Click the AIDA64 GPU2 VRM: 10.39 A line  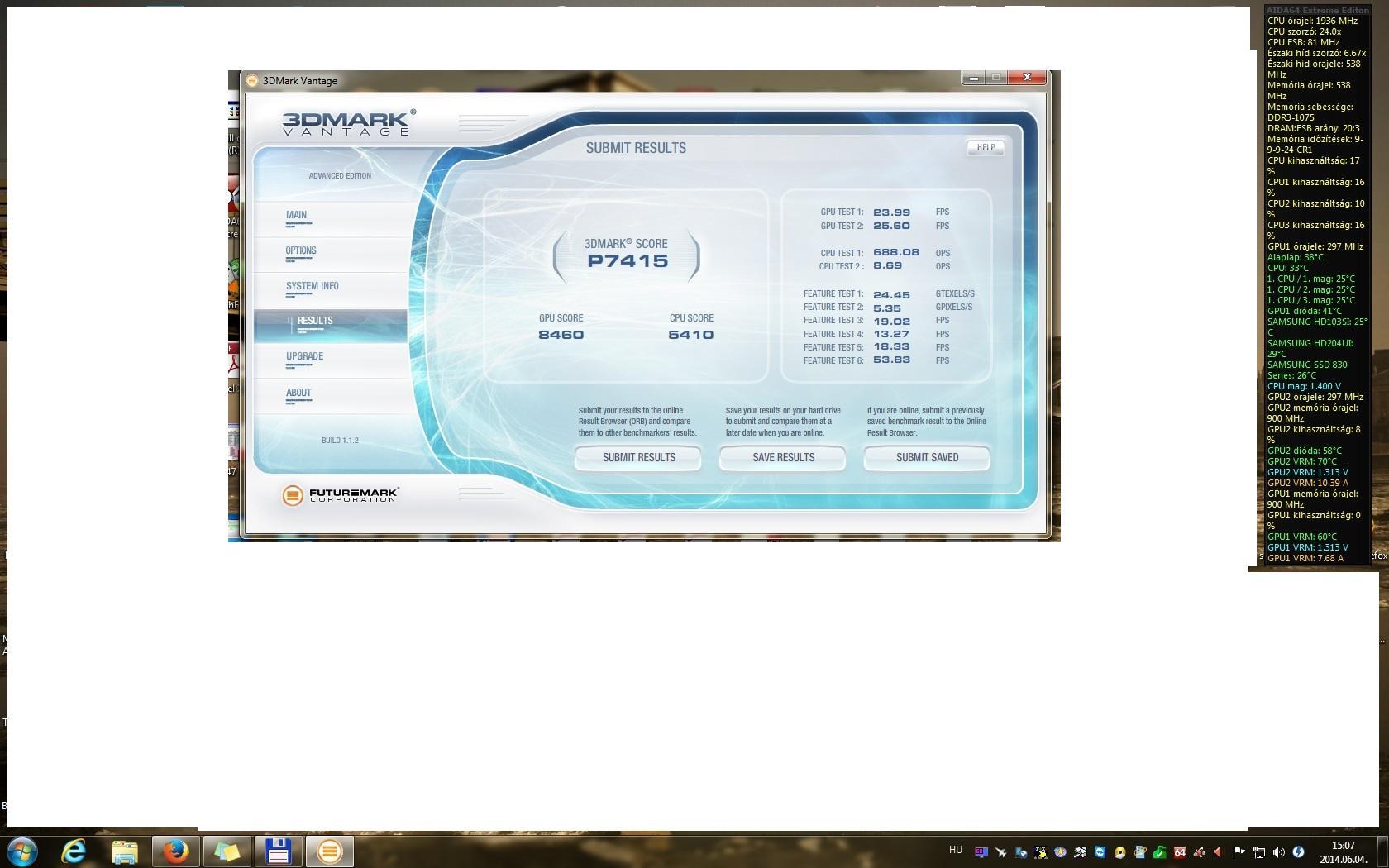tap(1307, 483)
